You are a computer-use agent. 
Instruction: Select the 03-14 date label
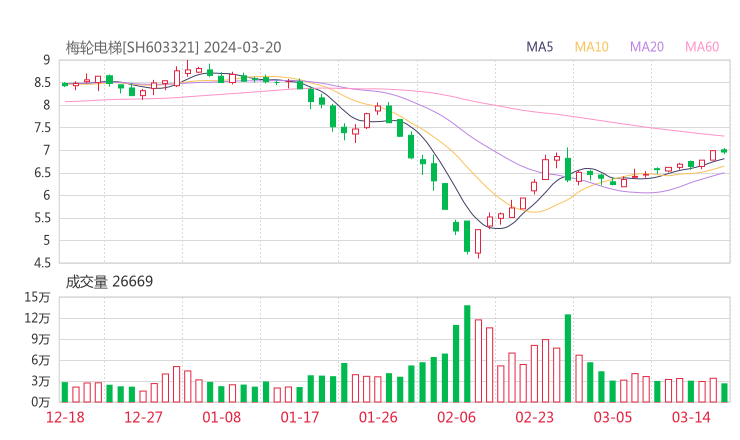691,417
